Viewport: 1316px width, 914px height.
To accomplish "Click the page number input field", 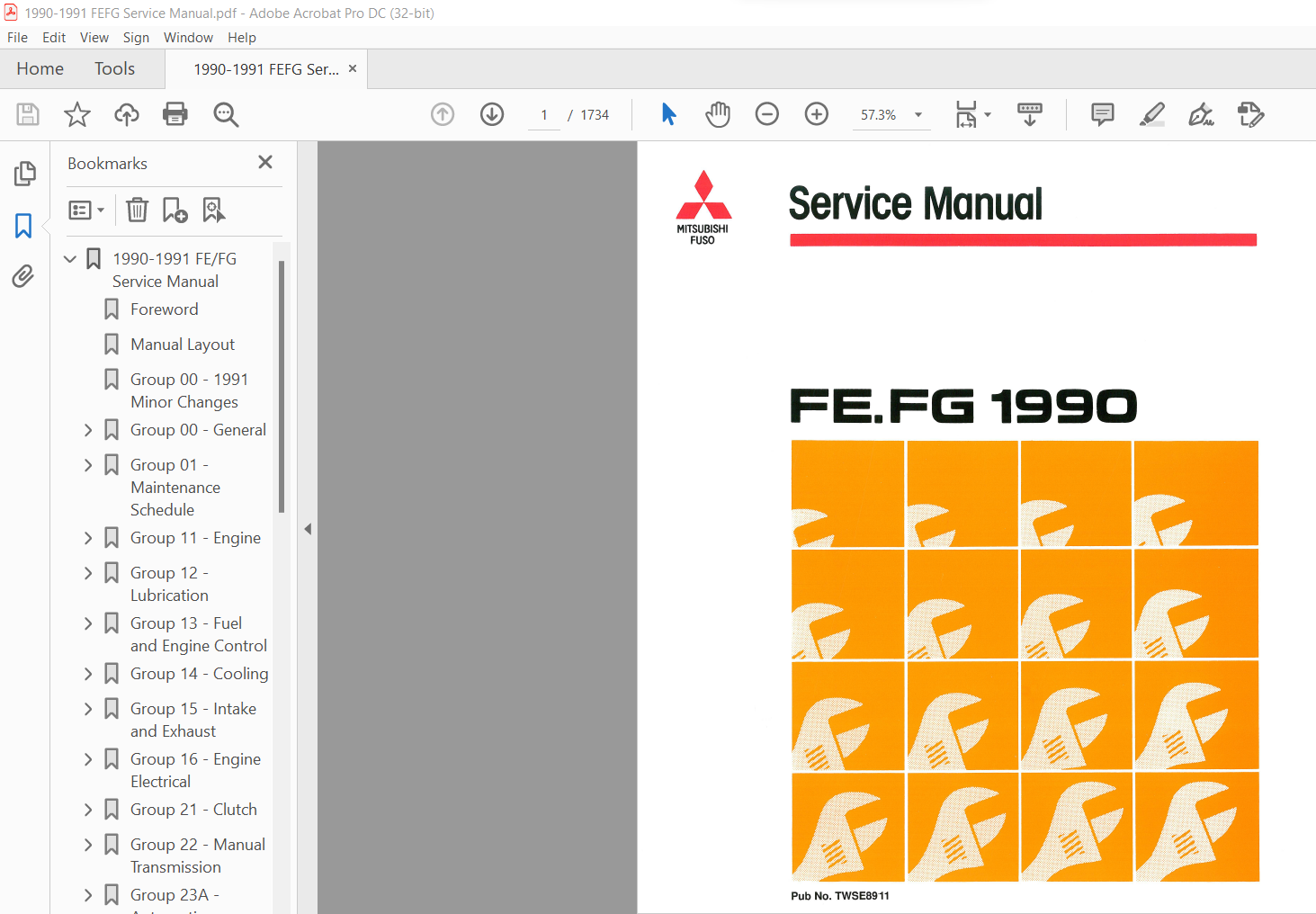I will click(x=543, y=115).
